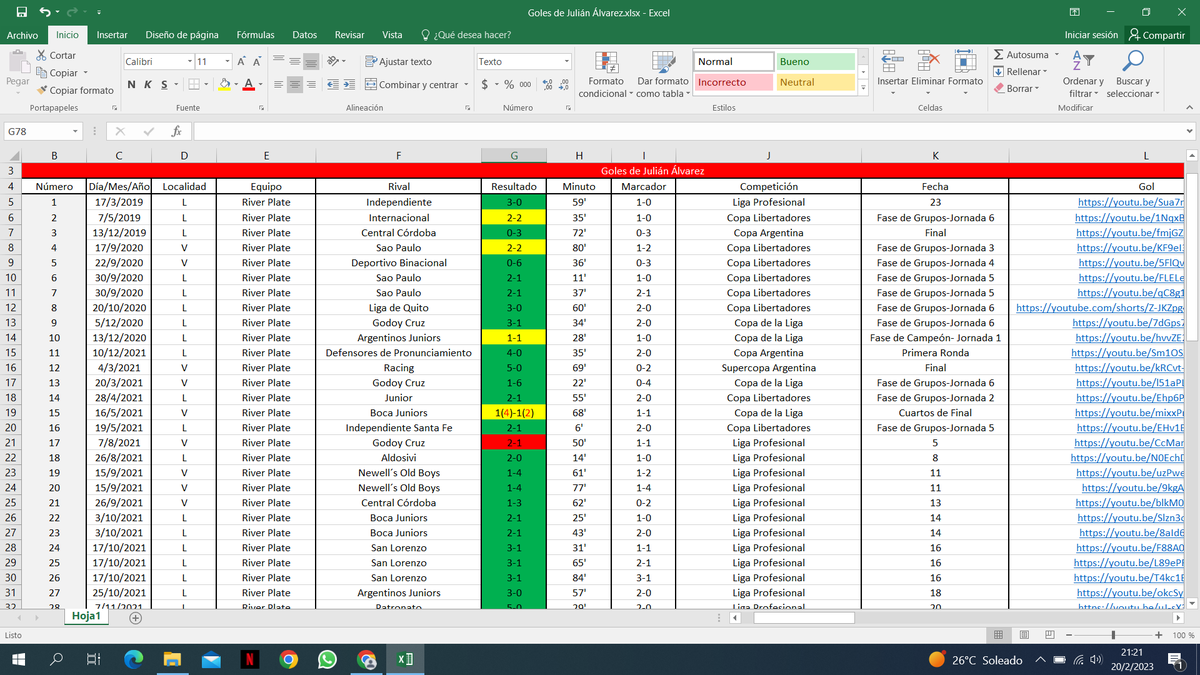Image resolution: width=1200 pixels, height=675 pixels.
Task: Open Microsoft Edge from the taskbar
Action: pyautogui.click(x=134, y=659)
